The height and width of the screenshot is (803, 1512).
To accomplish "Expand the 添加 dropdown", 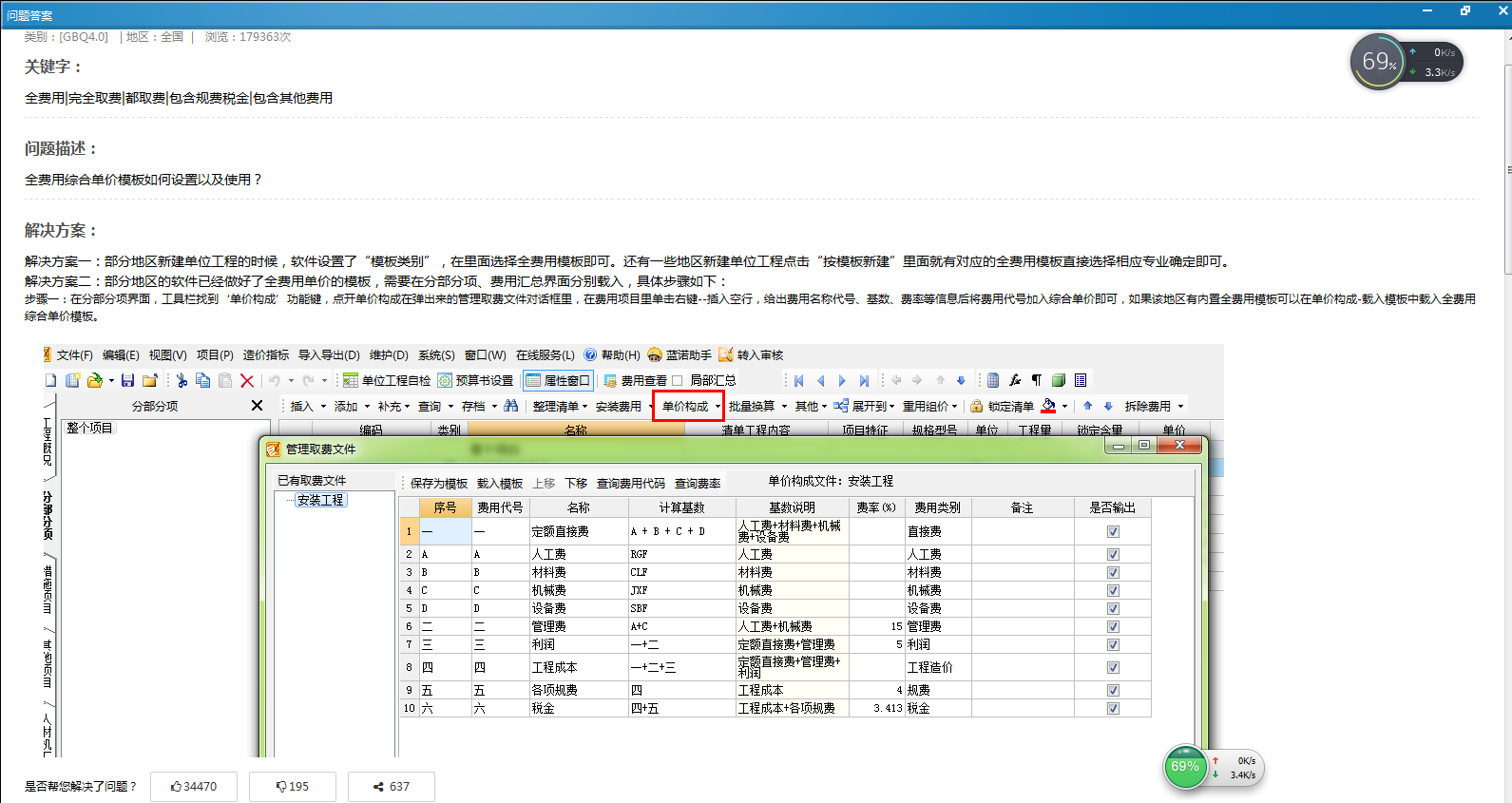I will (x=367, y=407).
